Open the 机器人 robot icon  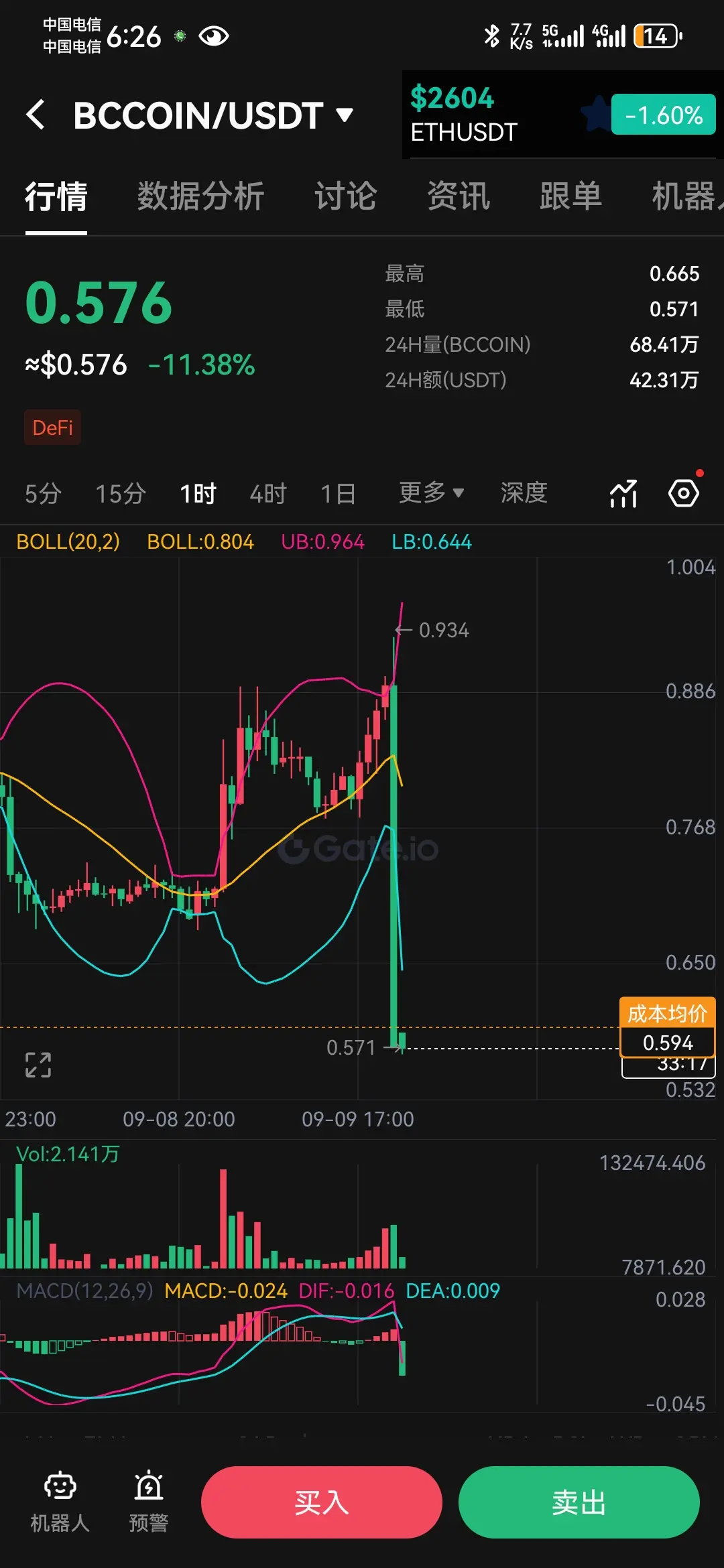click(x=60, y=1502)
